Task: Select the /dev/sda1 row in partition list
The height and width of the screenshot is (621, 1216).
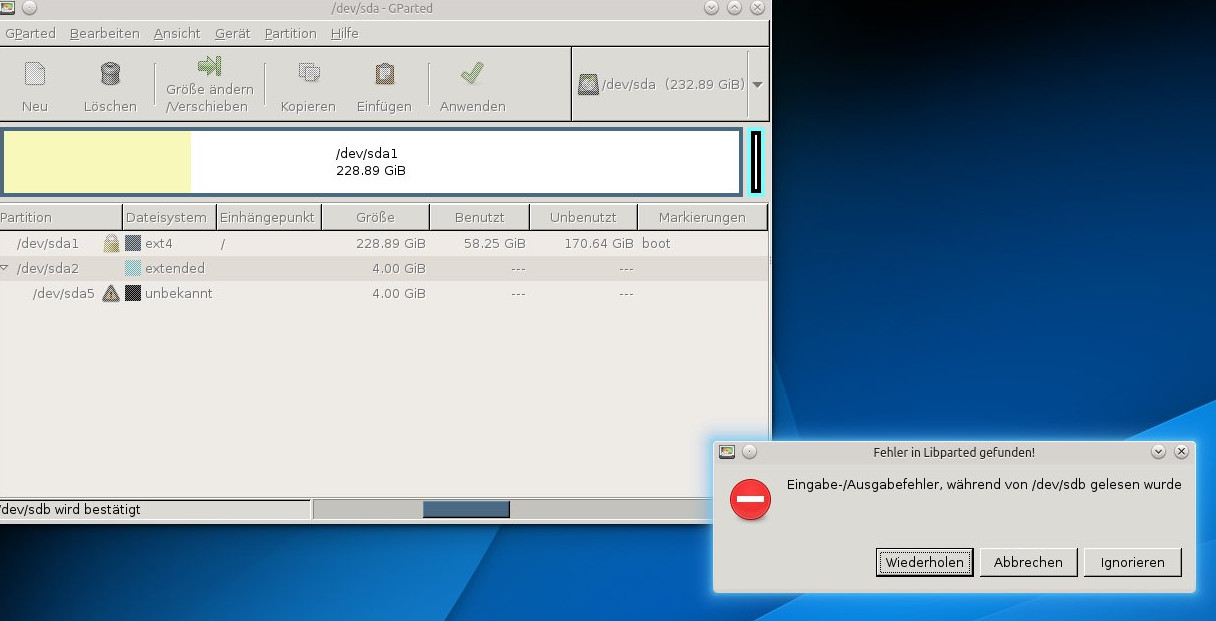Action: 384,243
